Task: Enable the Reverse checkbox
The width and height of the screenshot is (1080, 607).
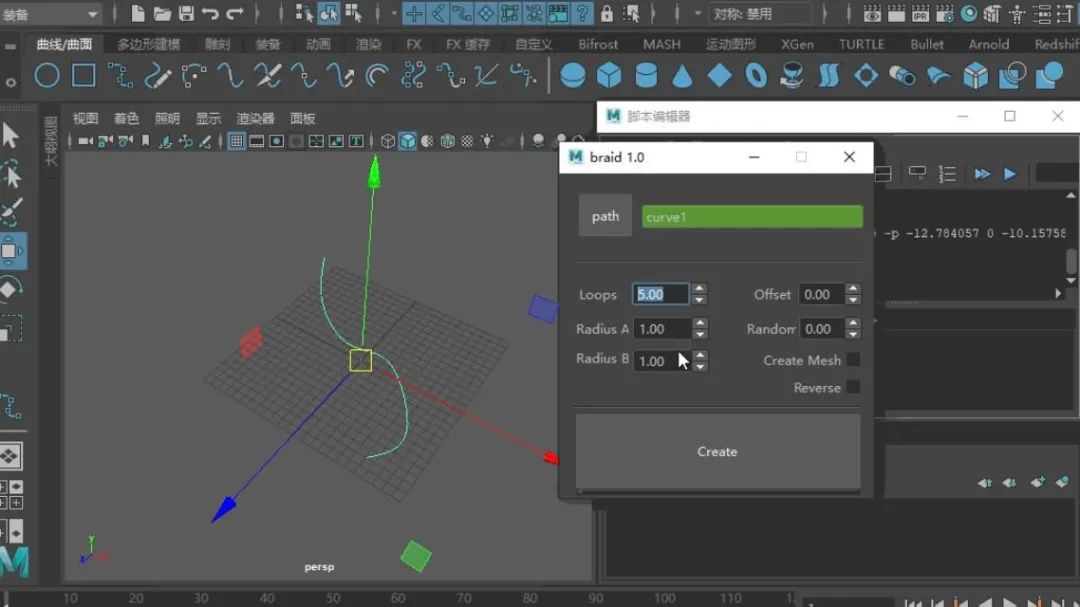Action: (853, 387)
